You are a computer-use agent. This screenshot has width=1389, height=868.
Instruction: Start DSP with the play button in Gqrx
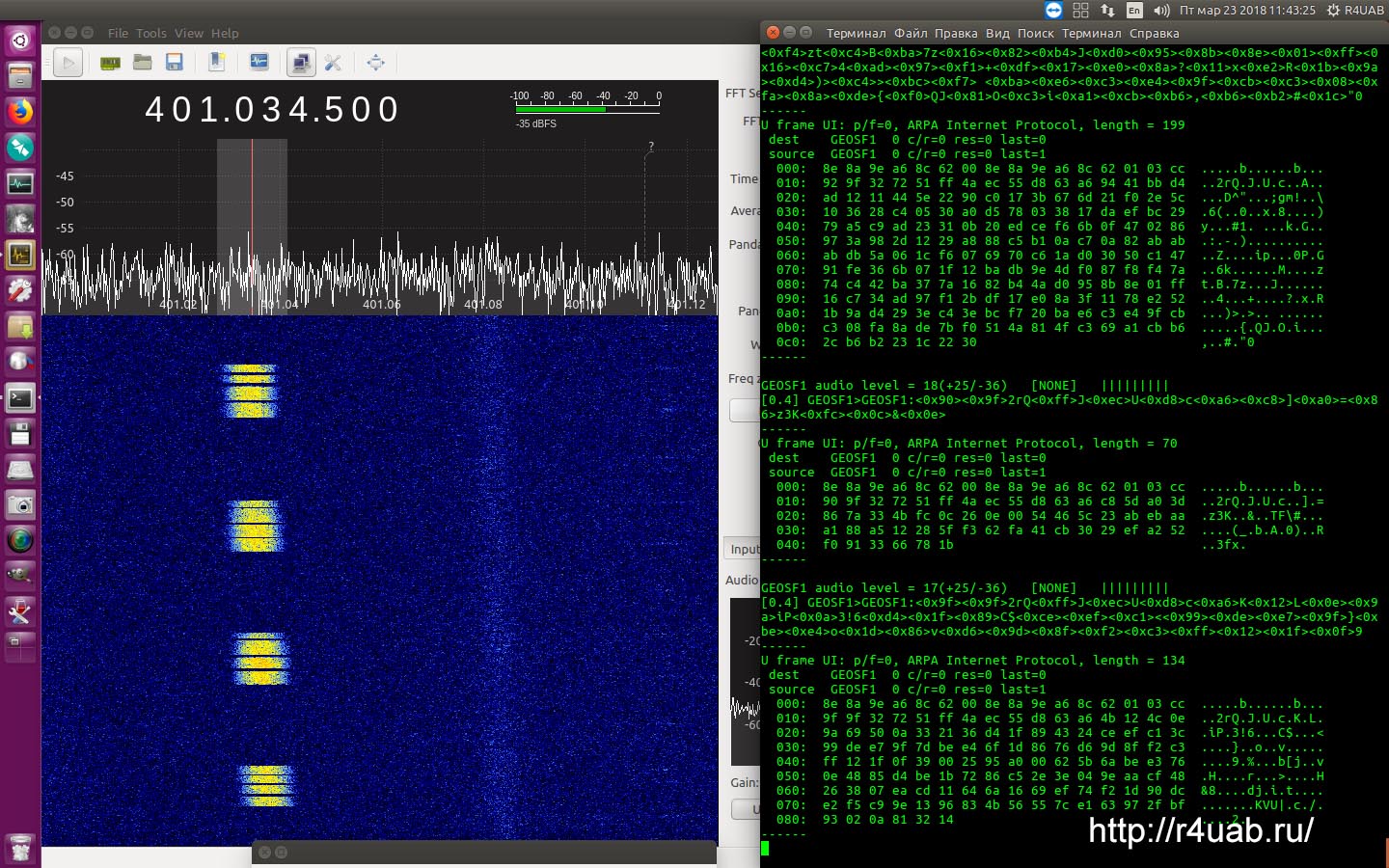[x=68, y=64]
